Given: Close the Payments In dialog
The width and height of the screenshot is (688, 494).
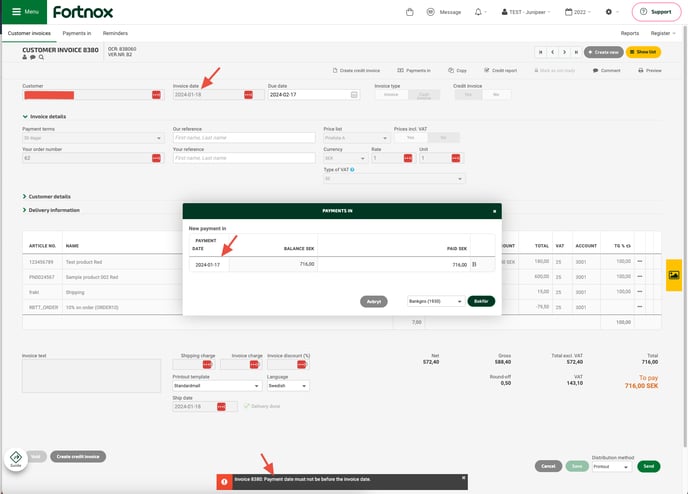Looking at the screenshot, I should [x=494, y=211].
